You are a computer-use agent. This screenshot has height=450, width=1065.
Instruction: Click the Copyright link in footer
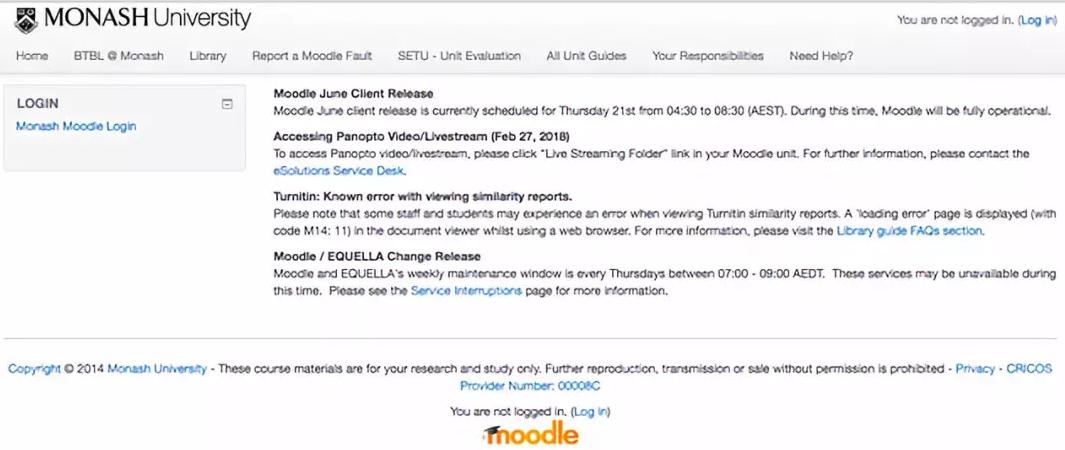tap(34, 369)
